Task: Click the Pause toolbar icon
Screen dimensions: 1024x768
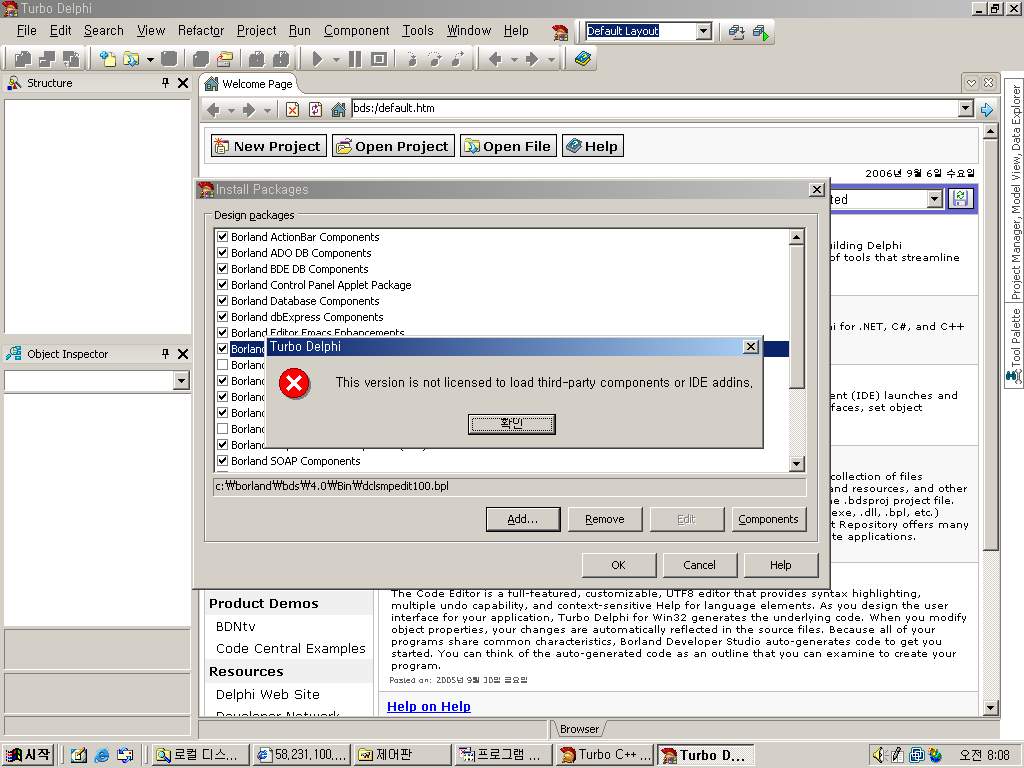Action: pyautogui.click(x=356, y=59)
